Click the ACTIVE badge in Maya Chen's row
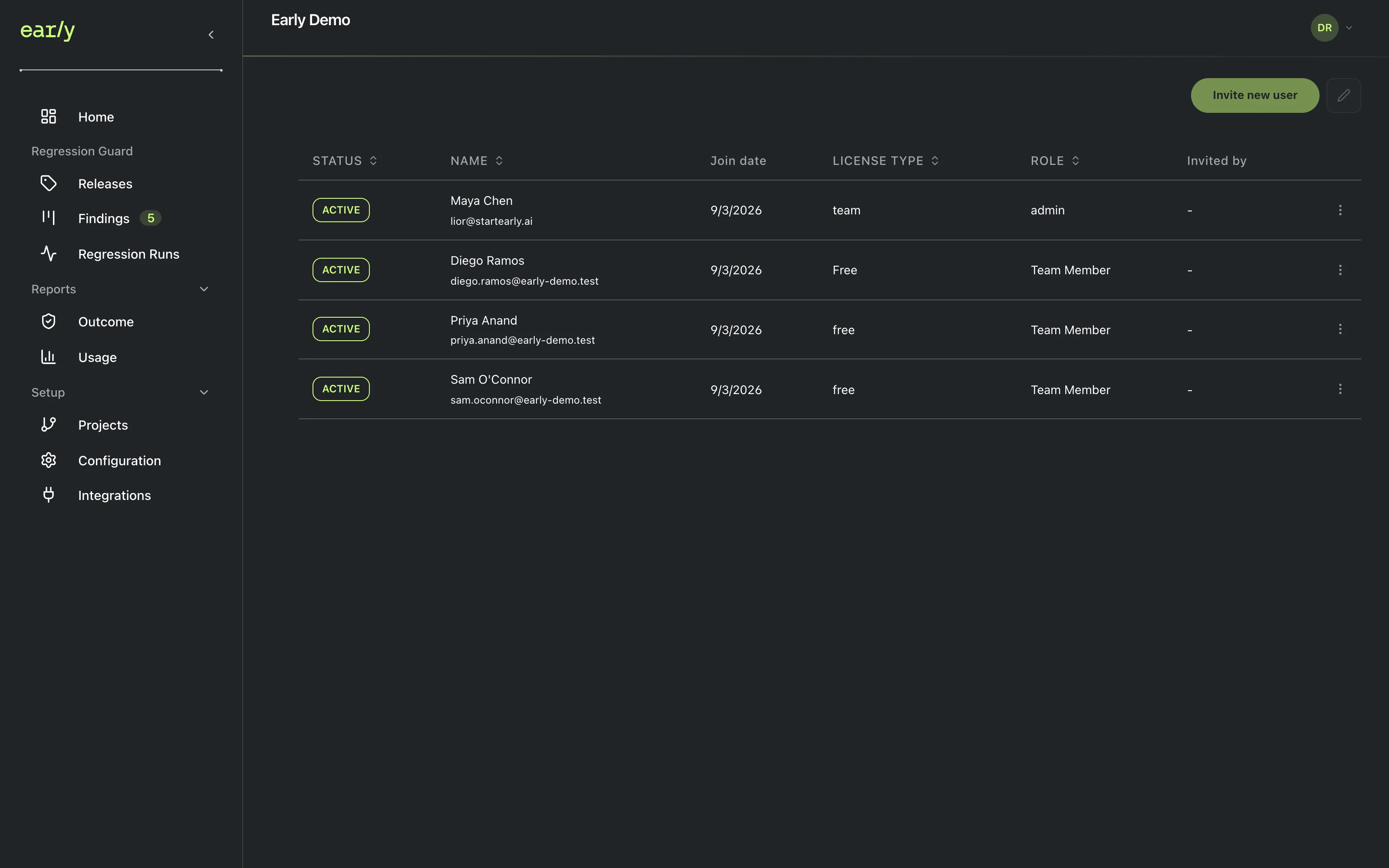1389x868 pixels. [341, 210]
